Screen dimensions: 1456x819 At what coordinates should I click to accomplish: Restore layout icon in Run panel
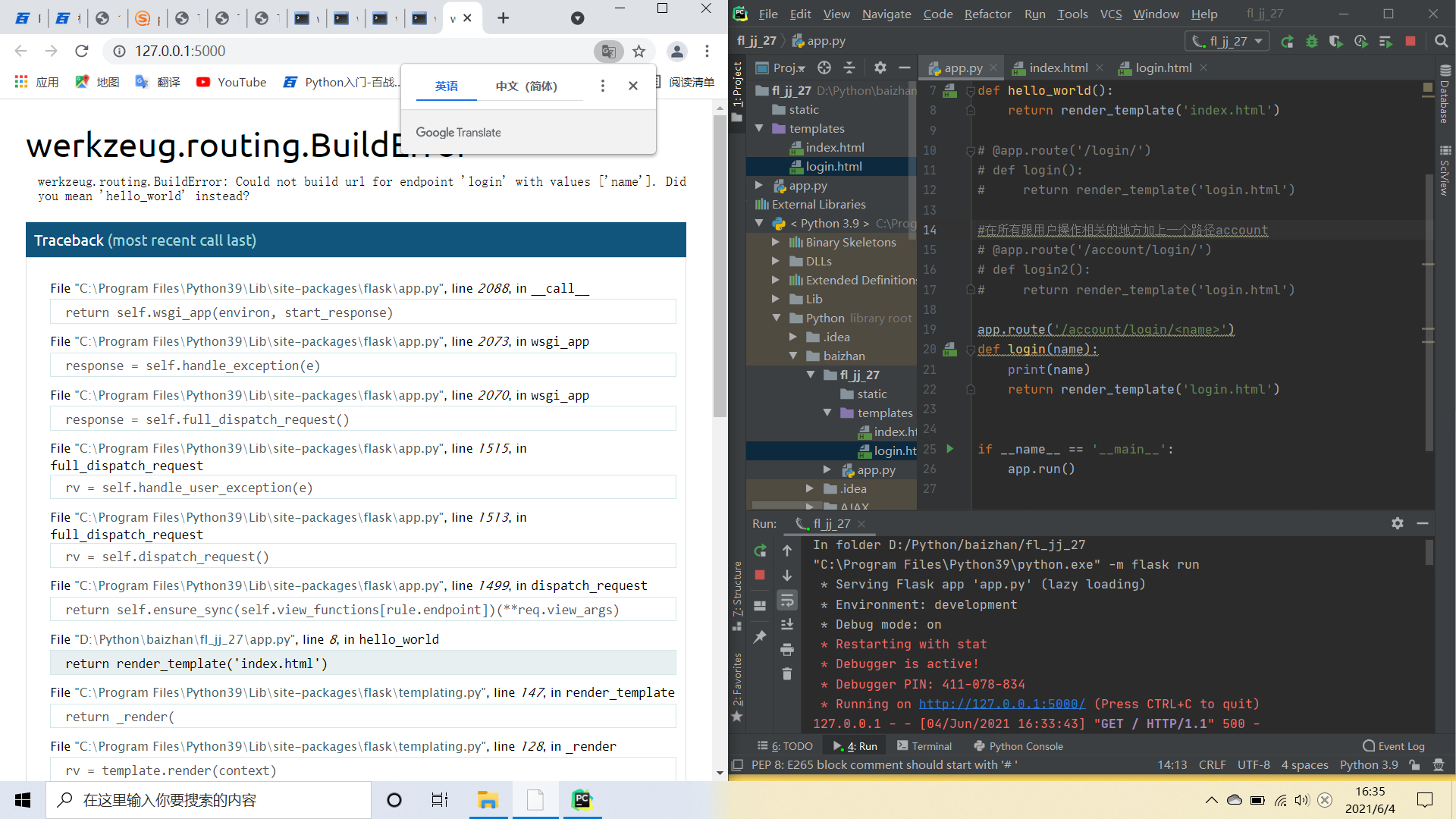tap(760, 606)
